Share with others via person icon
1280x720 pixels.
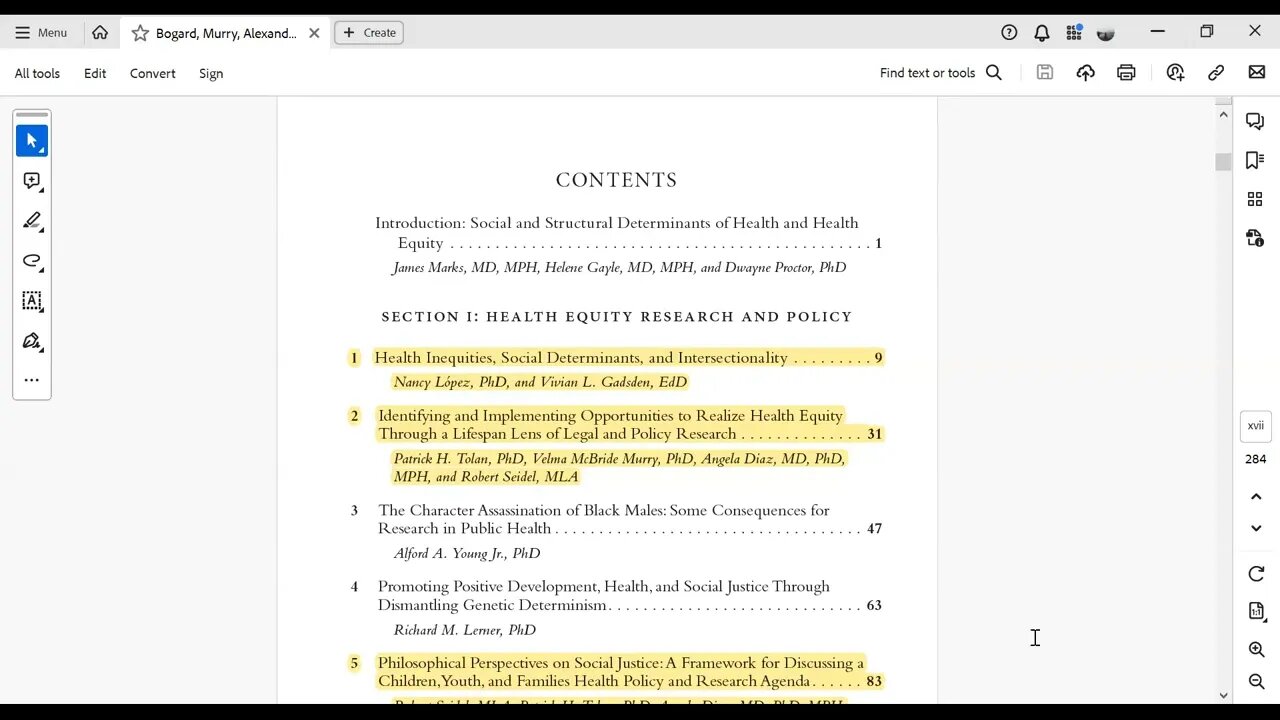[1175, 72]
